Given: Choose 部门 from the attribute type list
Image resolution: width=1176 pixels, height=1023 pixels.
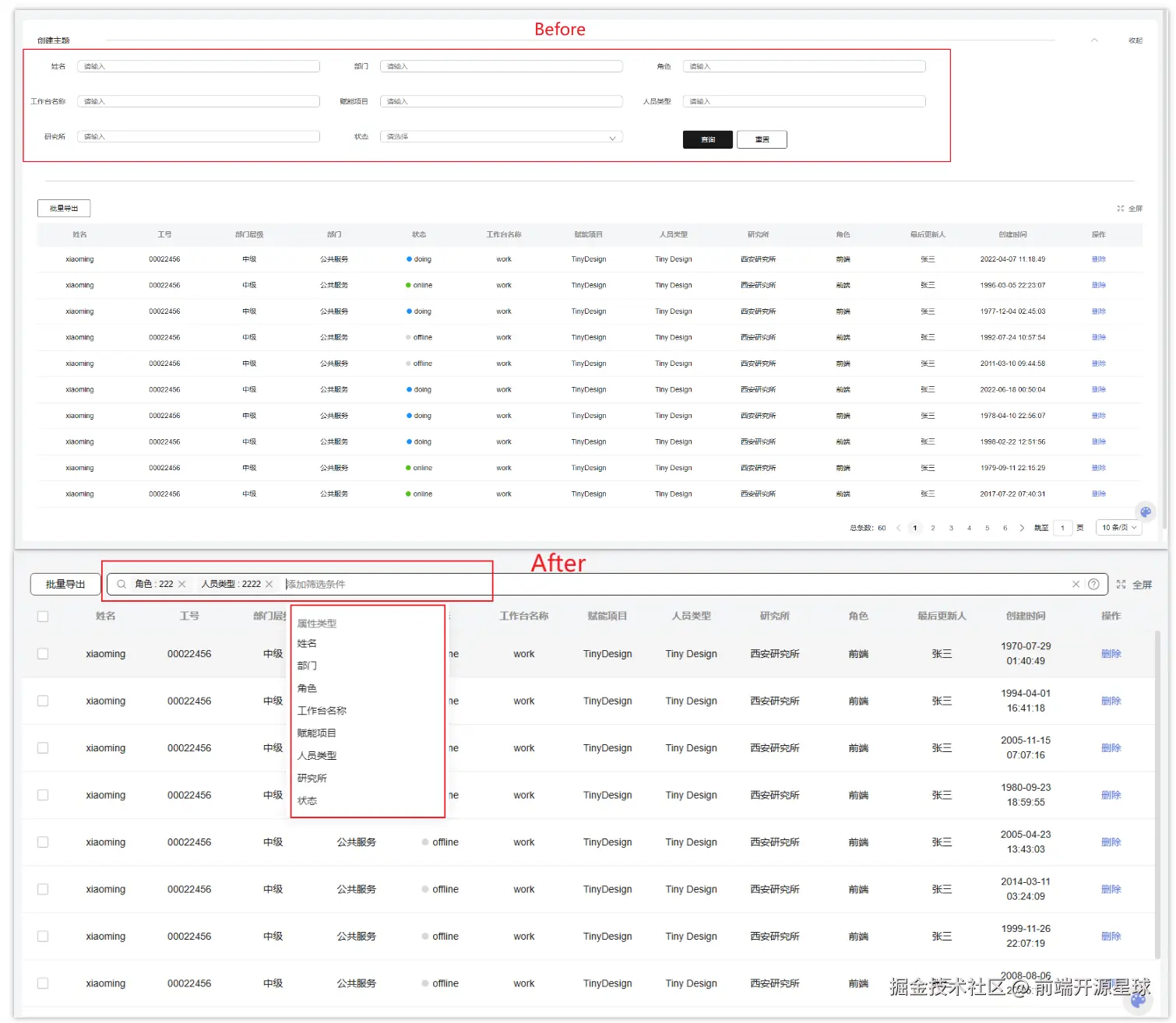Looking at the screenshot, I should [x=307, y=666].
